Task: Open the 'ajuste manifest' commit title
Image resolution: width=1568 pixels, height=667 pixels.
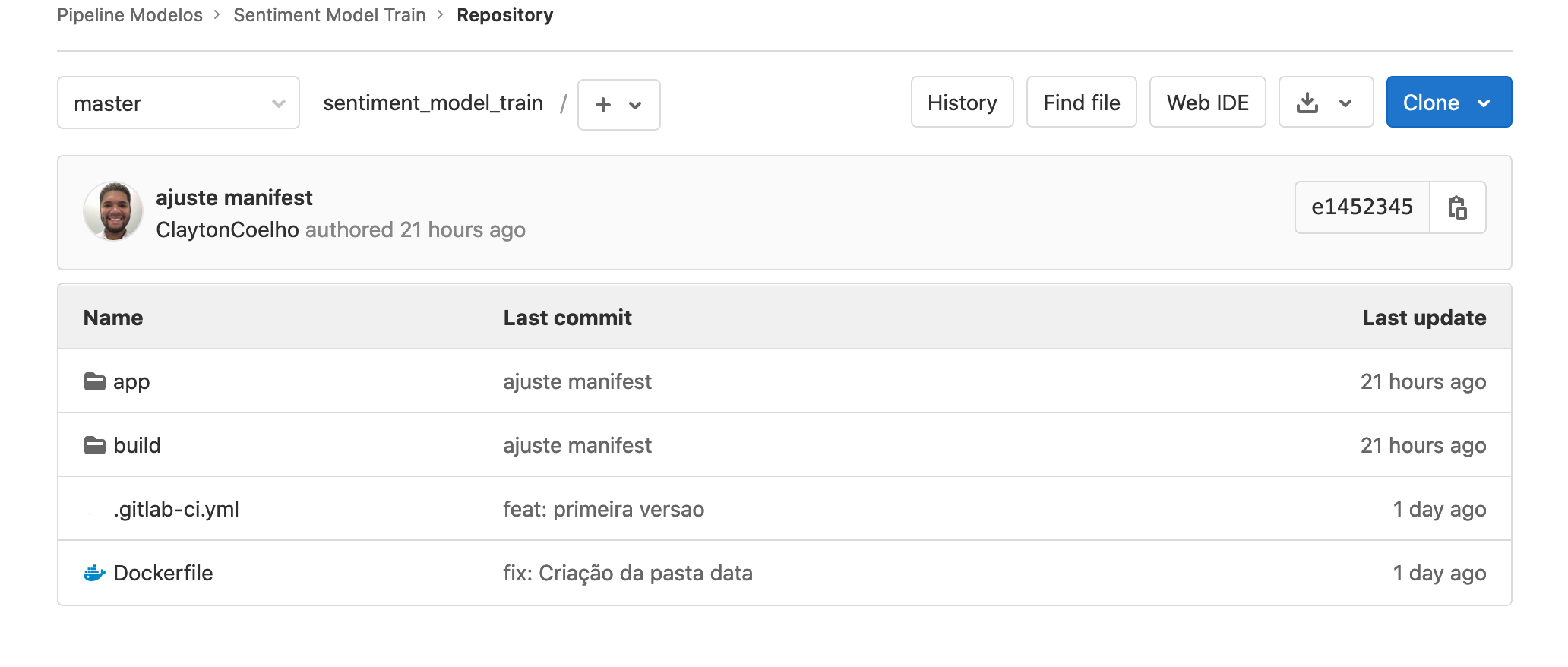Action: point(234,198)
